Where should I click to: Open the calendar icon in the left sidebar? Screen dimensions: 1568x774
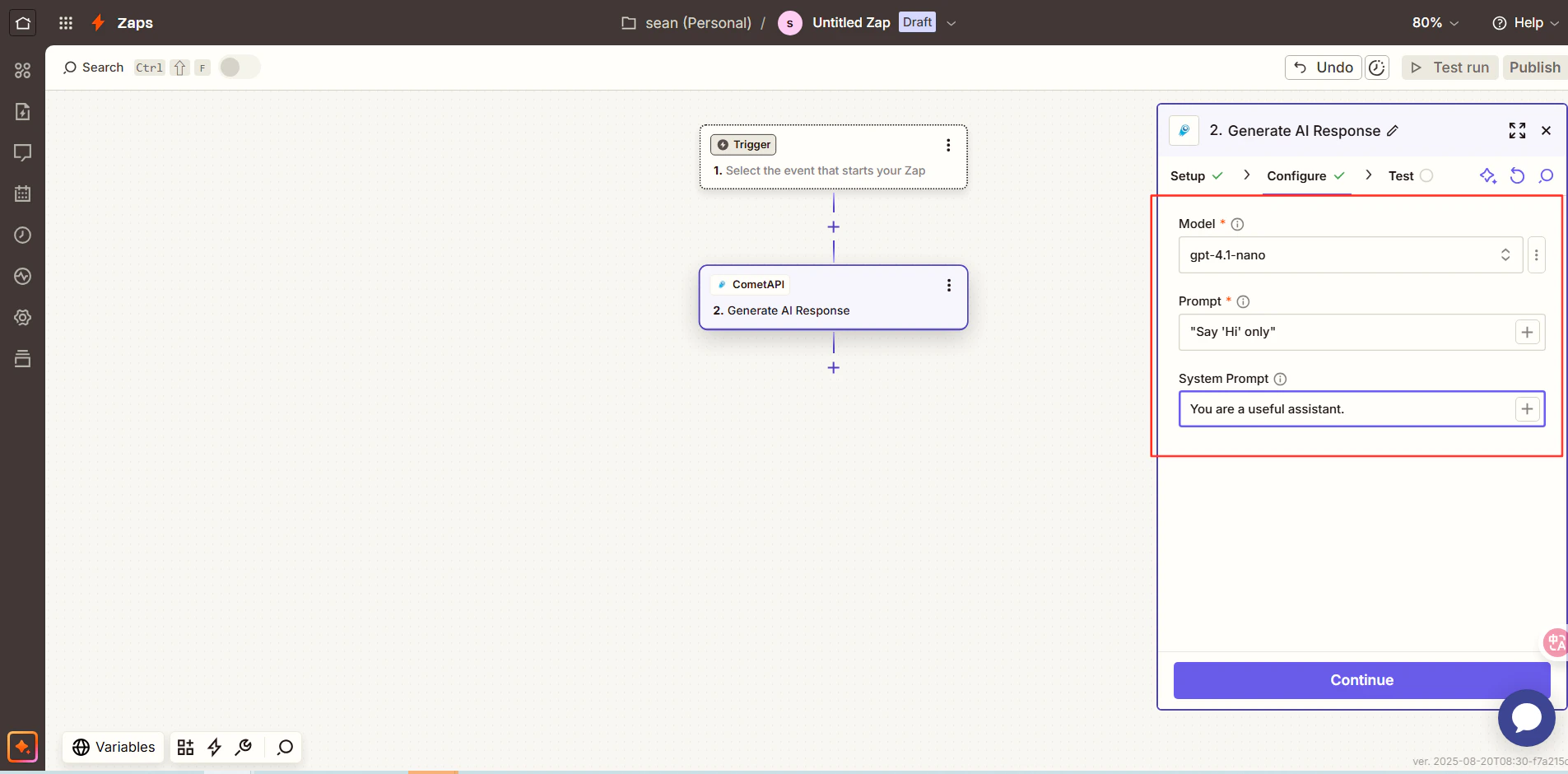pyautogui.click(x=22, y=193)
